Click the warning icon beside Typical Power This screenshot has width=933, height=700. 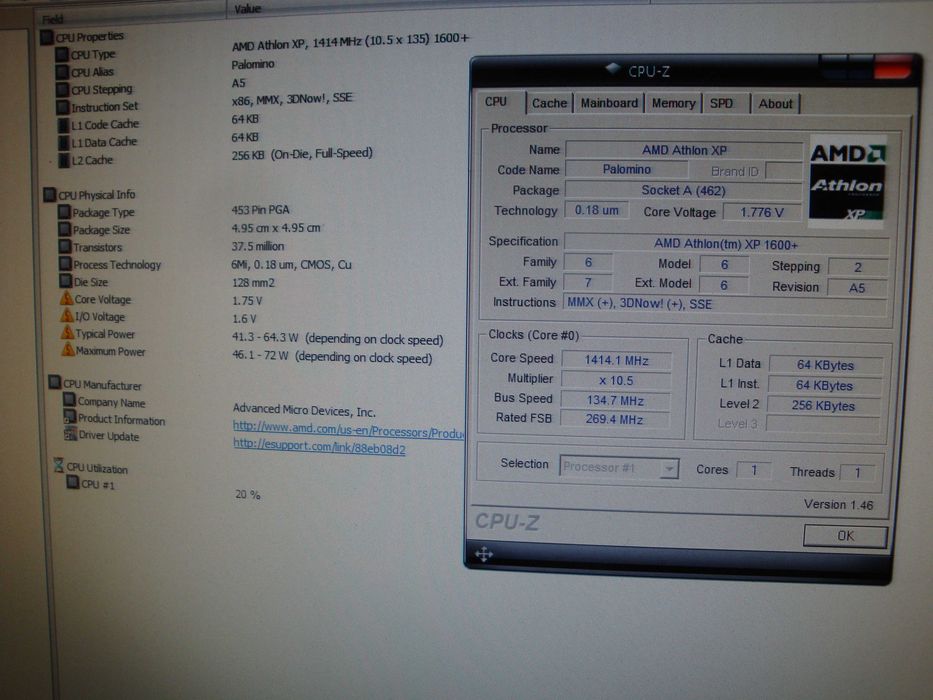click(x=68, y=333)
